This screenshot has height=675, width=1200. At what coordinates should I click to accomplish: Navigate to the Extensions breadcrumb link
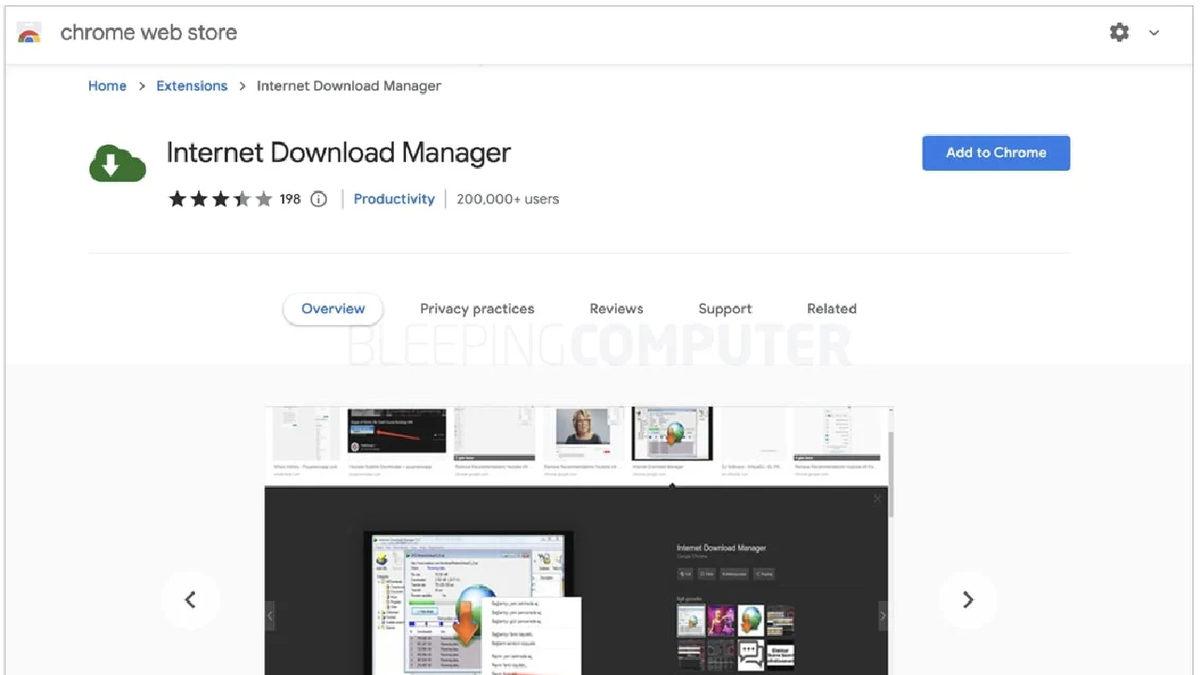pos(191,85)
